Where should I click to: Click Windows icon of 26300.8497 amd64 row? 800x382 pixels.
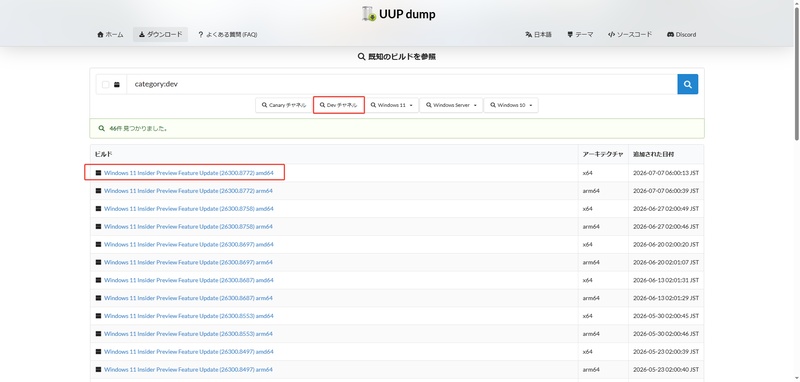coord(98,351)
